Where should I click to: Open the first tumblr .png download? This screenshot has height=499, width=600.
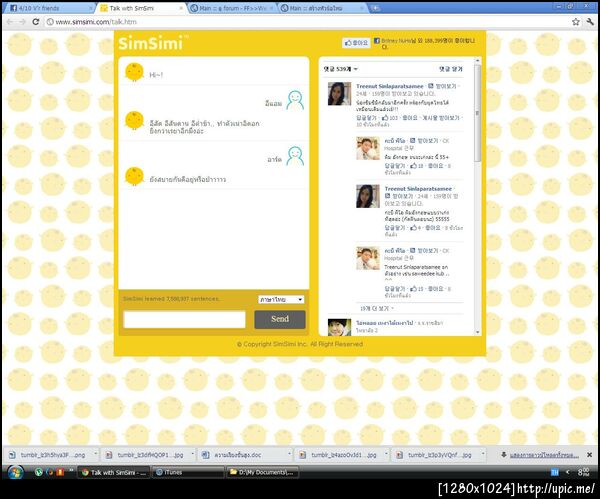pos(48,455)
